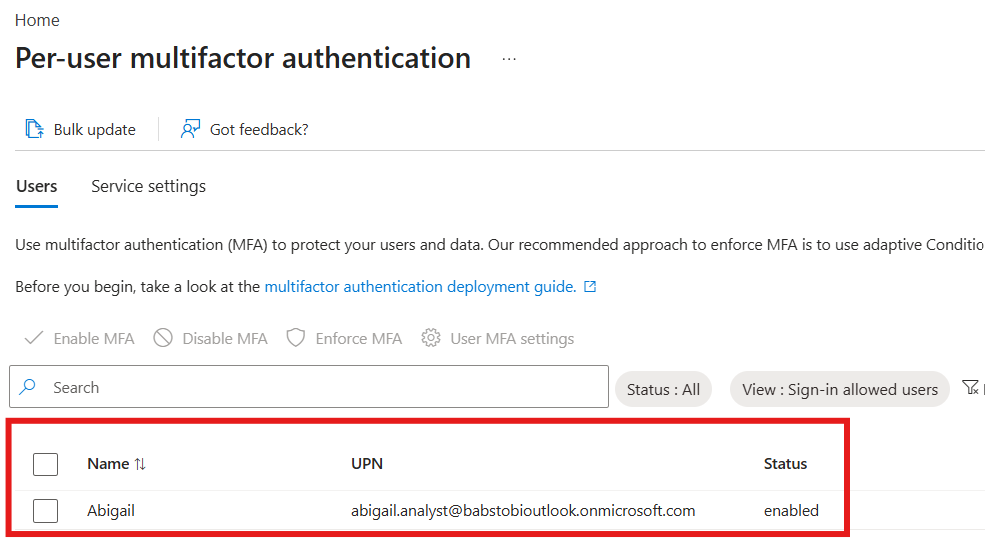The width and height of the screenshot is (985, 538).
Task: Click the Name column header
Action: 108,464
